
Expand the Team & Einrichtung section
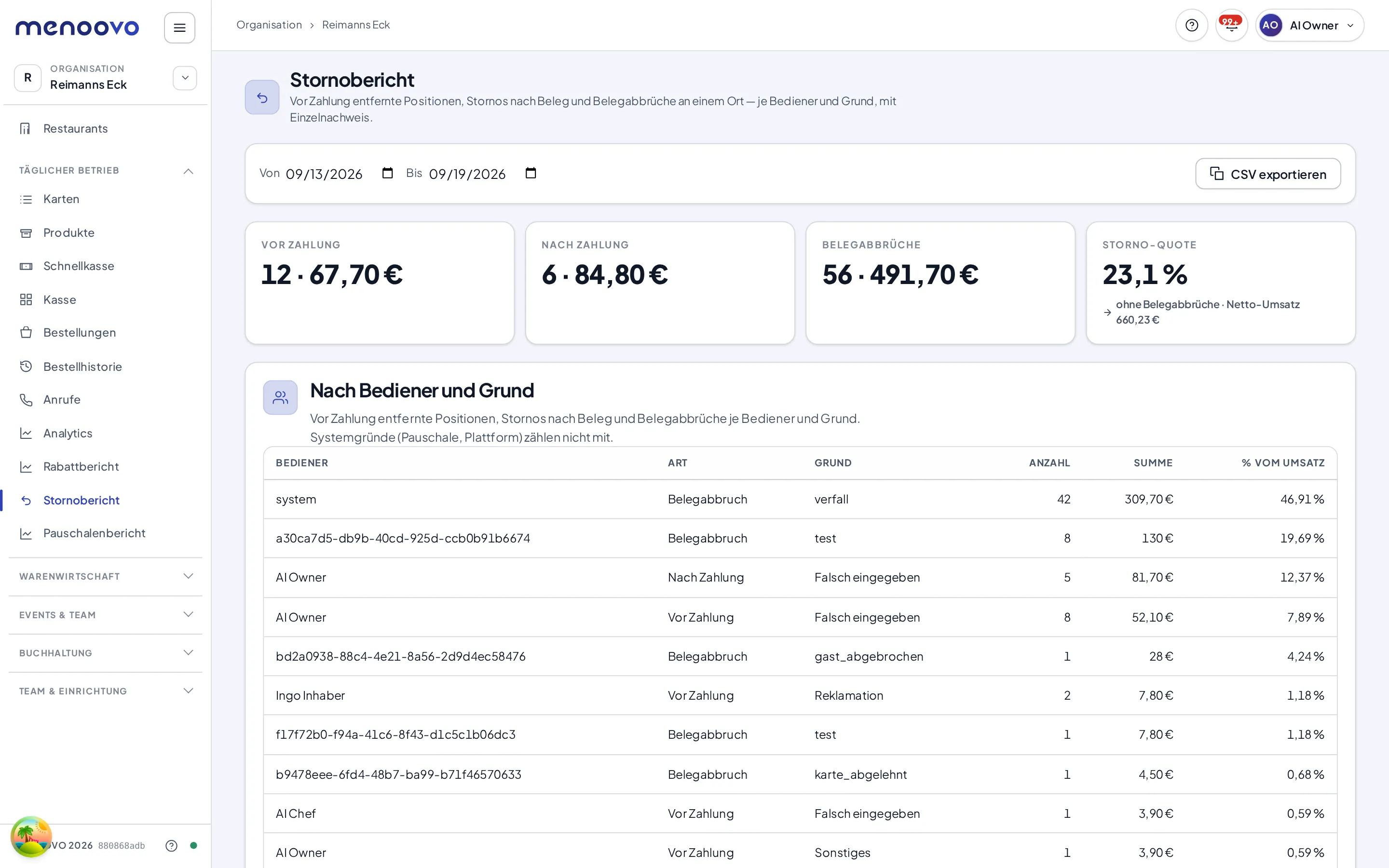188,691
